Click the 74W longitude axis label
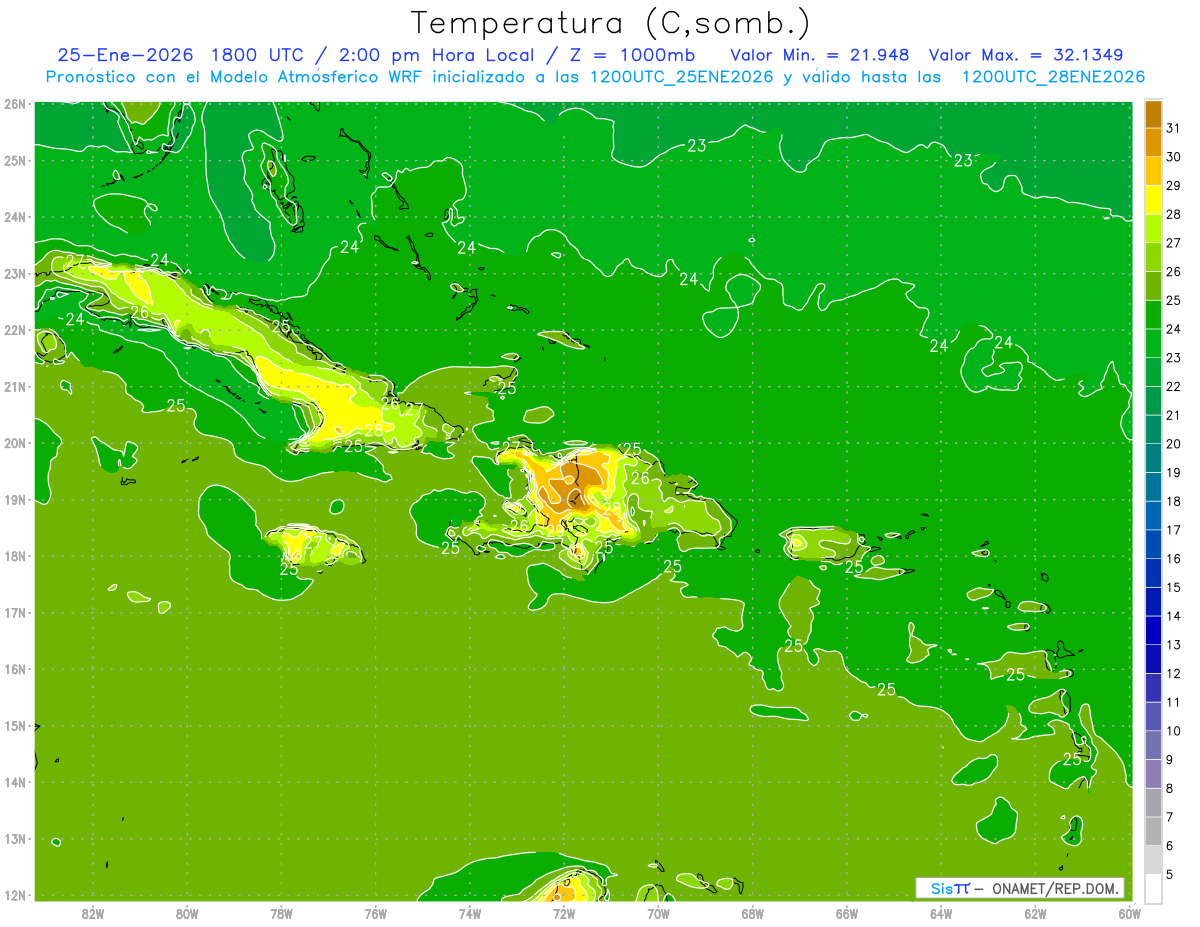 tap(470, 913)
